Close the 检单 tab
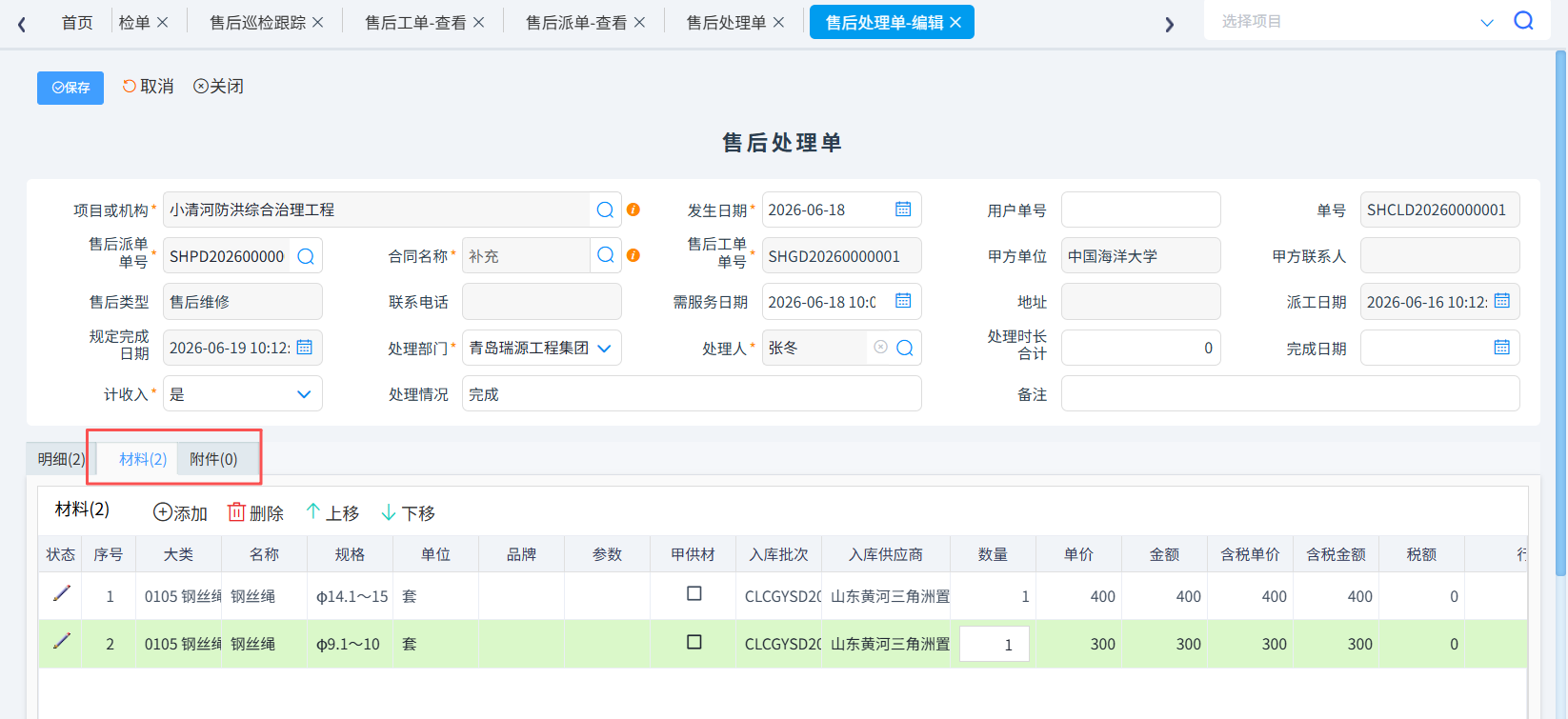1568x719 pixels. pos(163,22)
